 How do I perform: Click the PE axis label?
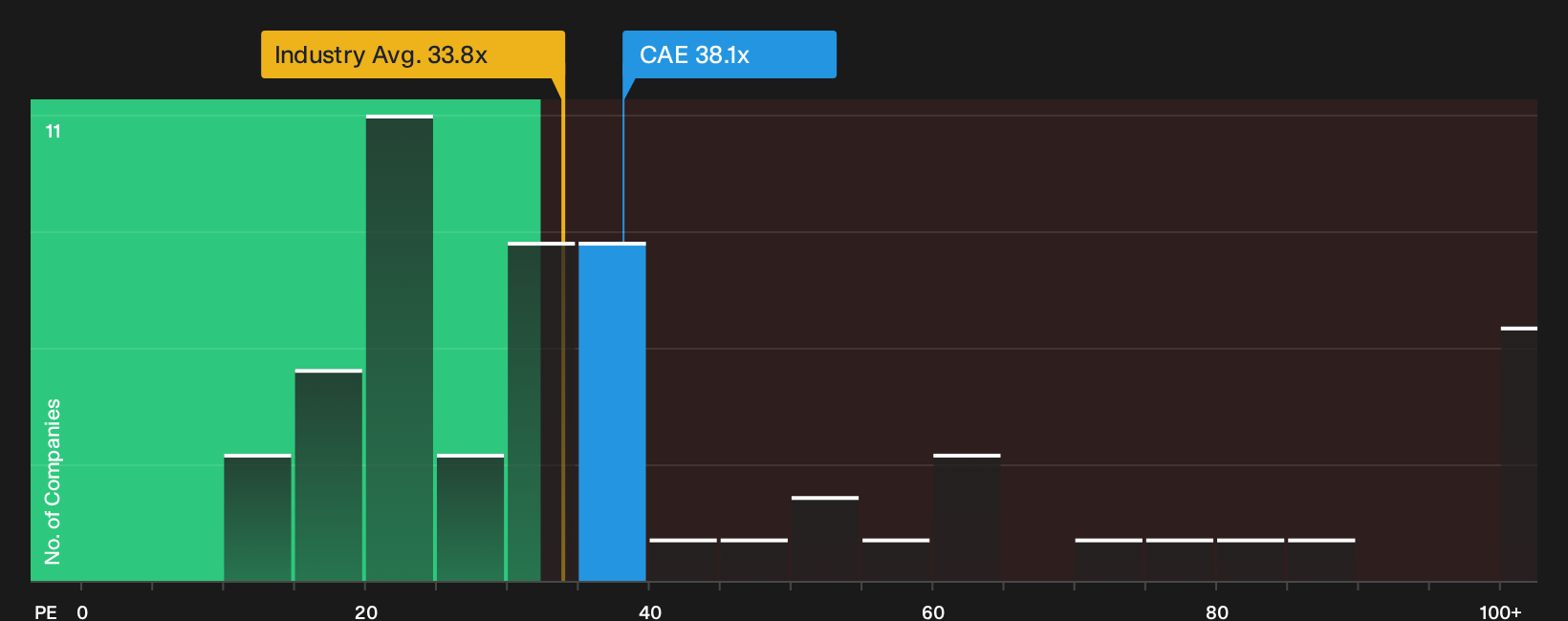[x=46, y=612]
